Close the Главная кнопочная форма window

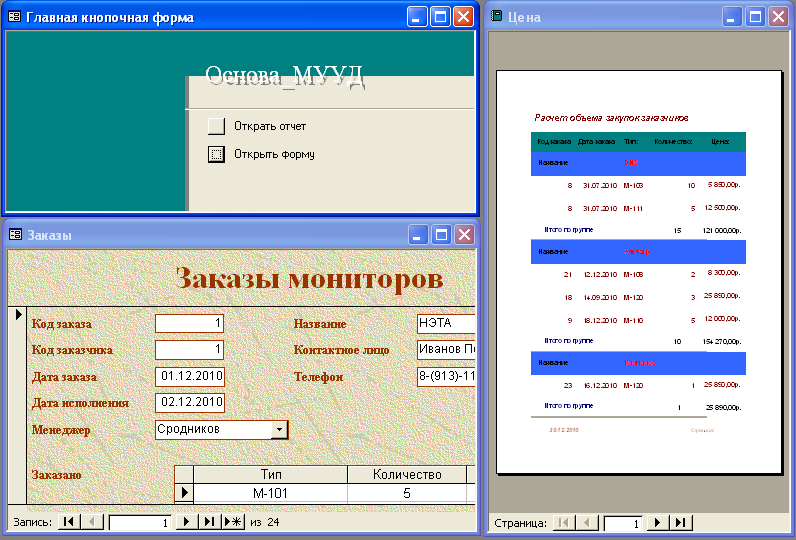pos(463,17)
